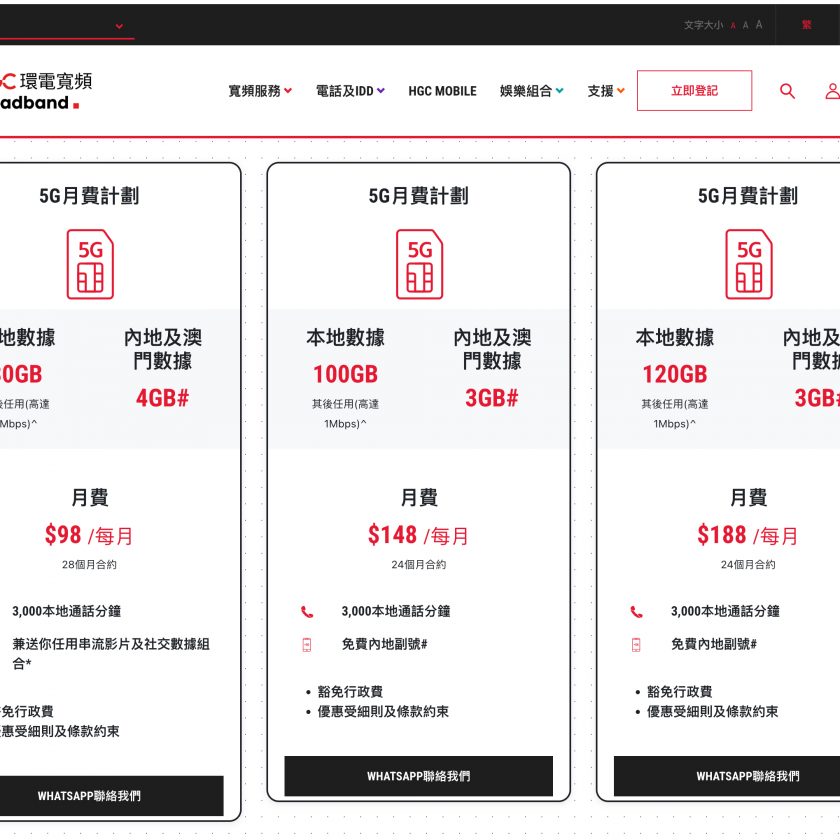Click the red chevron in top black bar
The height and width of the screenshot is (840, 840).
click(119, 26)
